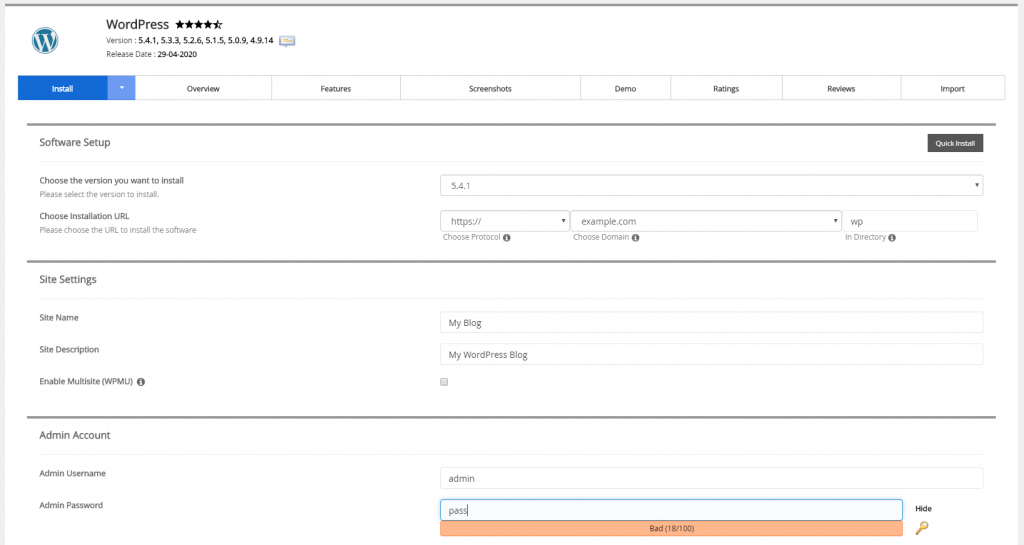
Task: Click Hide next to admin password
Action: (x=923, y=508)
